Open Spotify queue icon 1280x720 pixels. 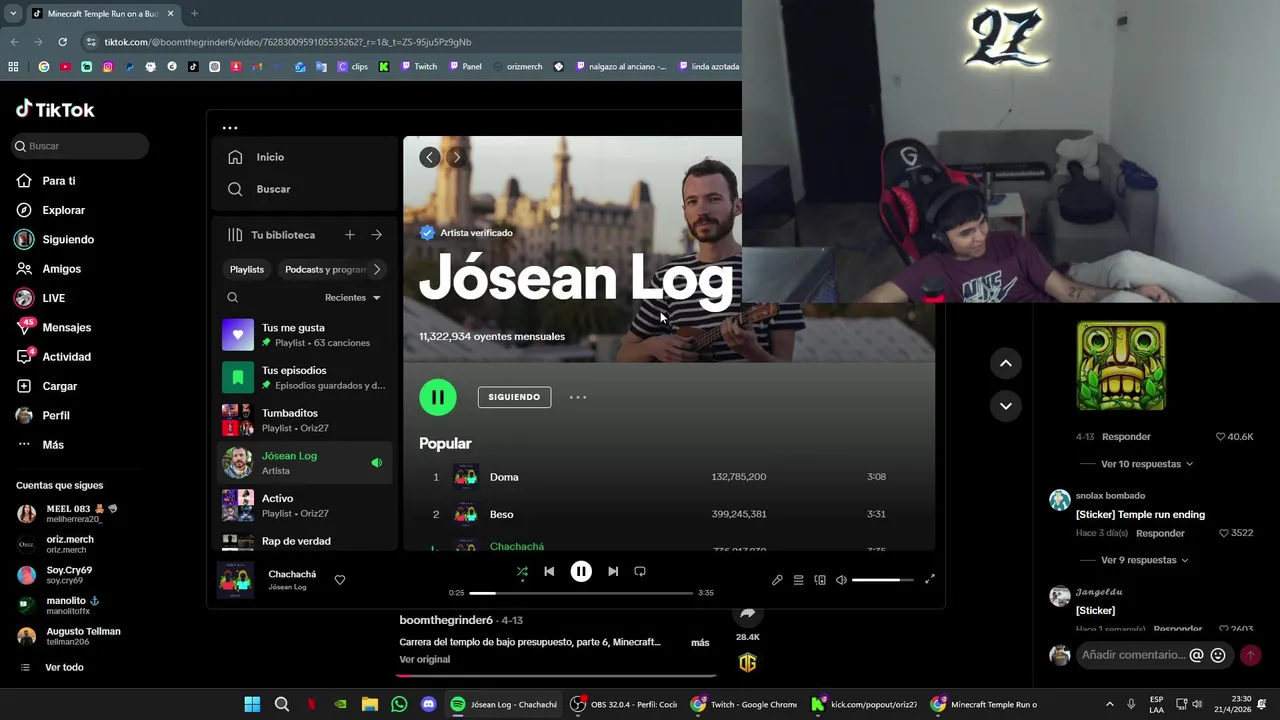(x=798, y=580)
